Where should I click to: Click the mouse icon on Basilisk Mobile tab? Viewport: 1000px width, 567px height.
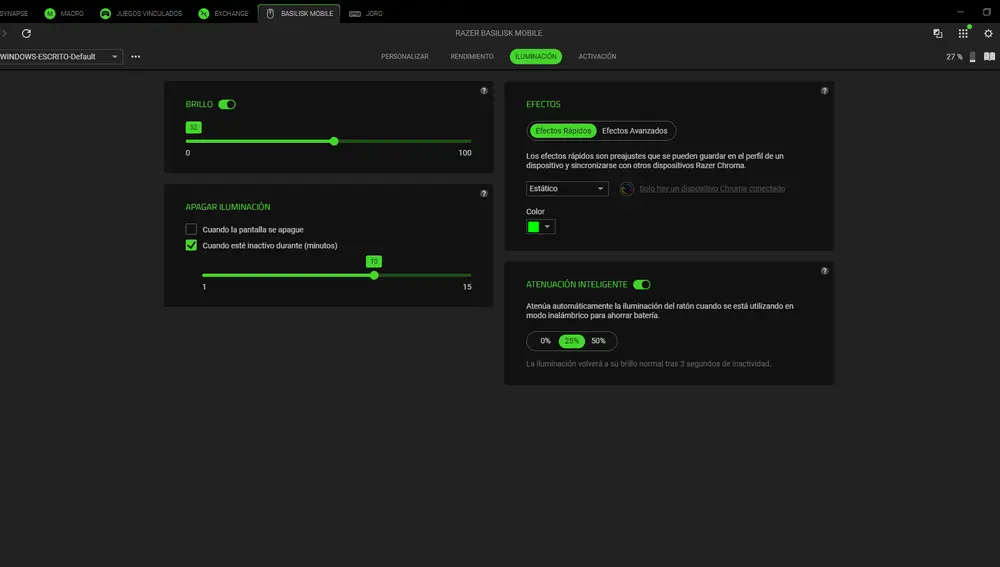(270, 13)
